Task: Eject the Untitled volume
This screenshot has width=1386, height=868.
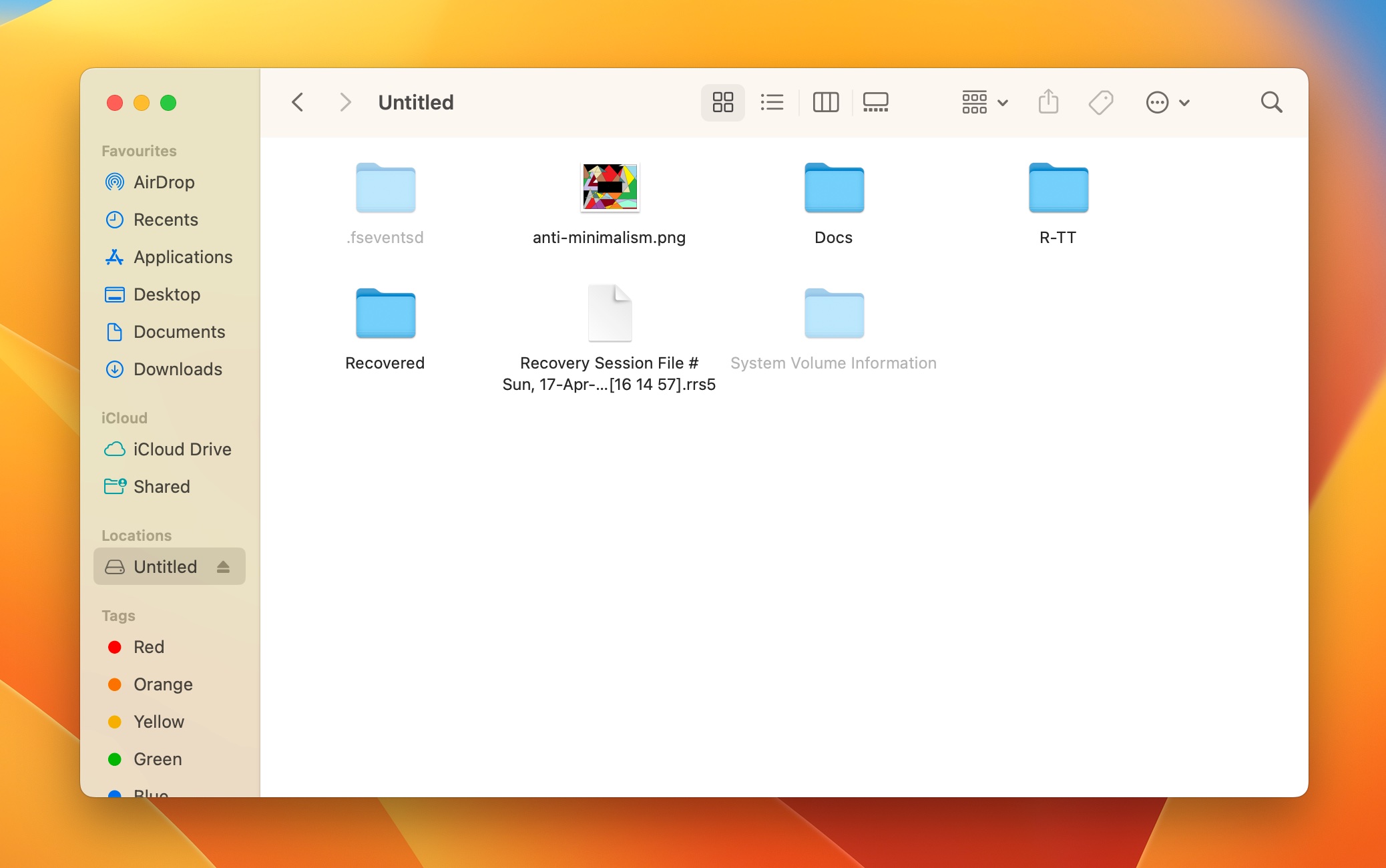Action: click(x=225, y=566)
